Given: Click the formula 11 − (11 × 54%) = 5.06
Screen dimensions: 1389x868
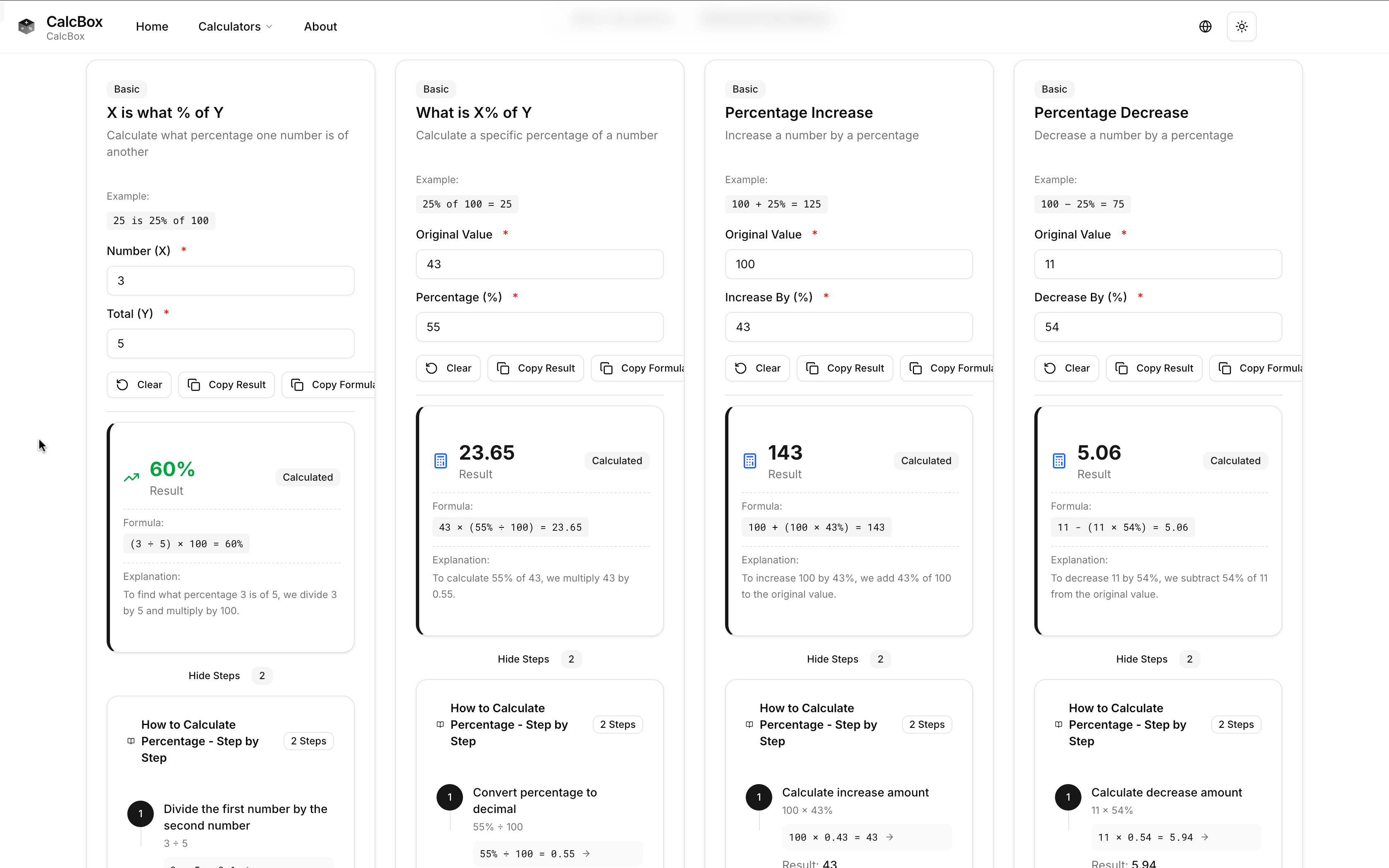Looking at the screenshot, I should (1123, 527).
